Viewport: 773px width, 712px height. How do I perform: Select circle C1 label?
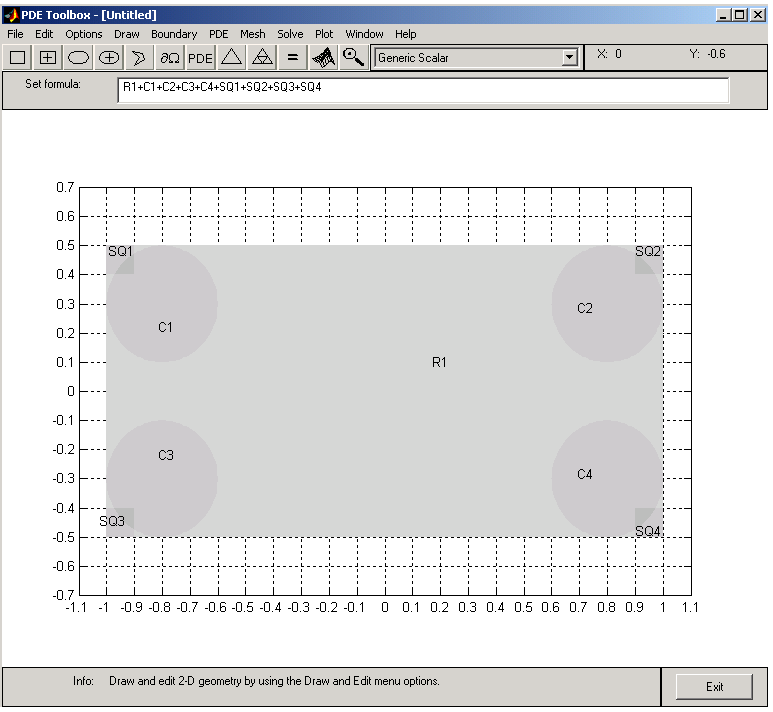tap(165, 327)
